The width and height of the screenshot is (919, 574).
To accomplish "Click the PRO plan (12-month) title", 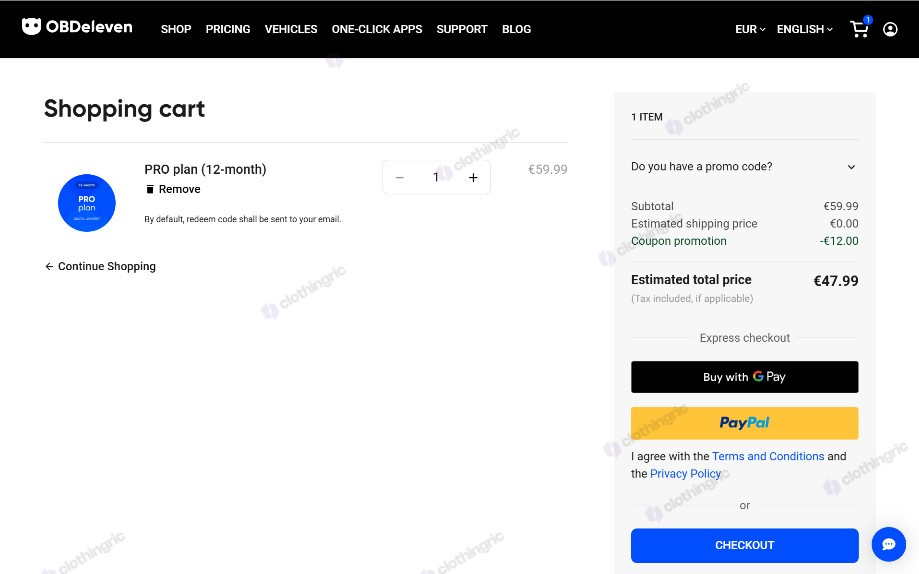I will 205,169.
